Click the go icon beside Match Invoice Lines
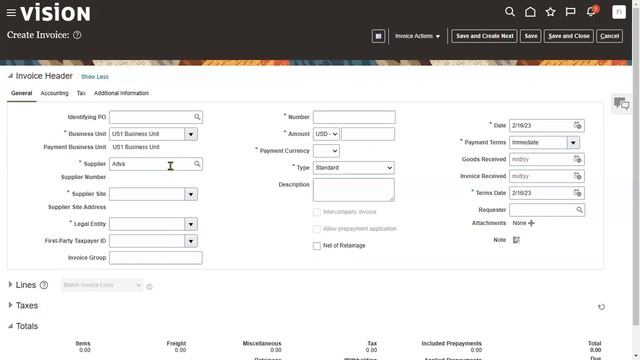The height and width of the screenshot is (360, 640). click(x=149, y=287)
